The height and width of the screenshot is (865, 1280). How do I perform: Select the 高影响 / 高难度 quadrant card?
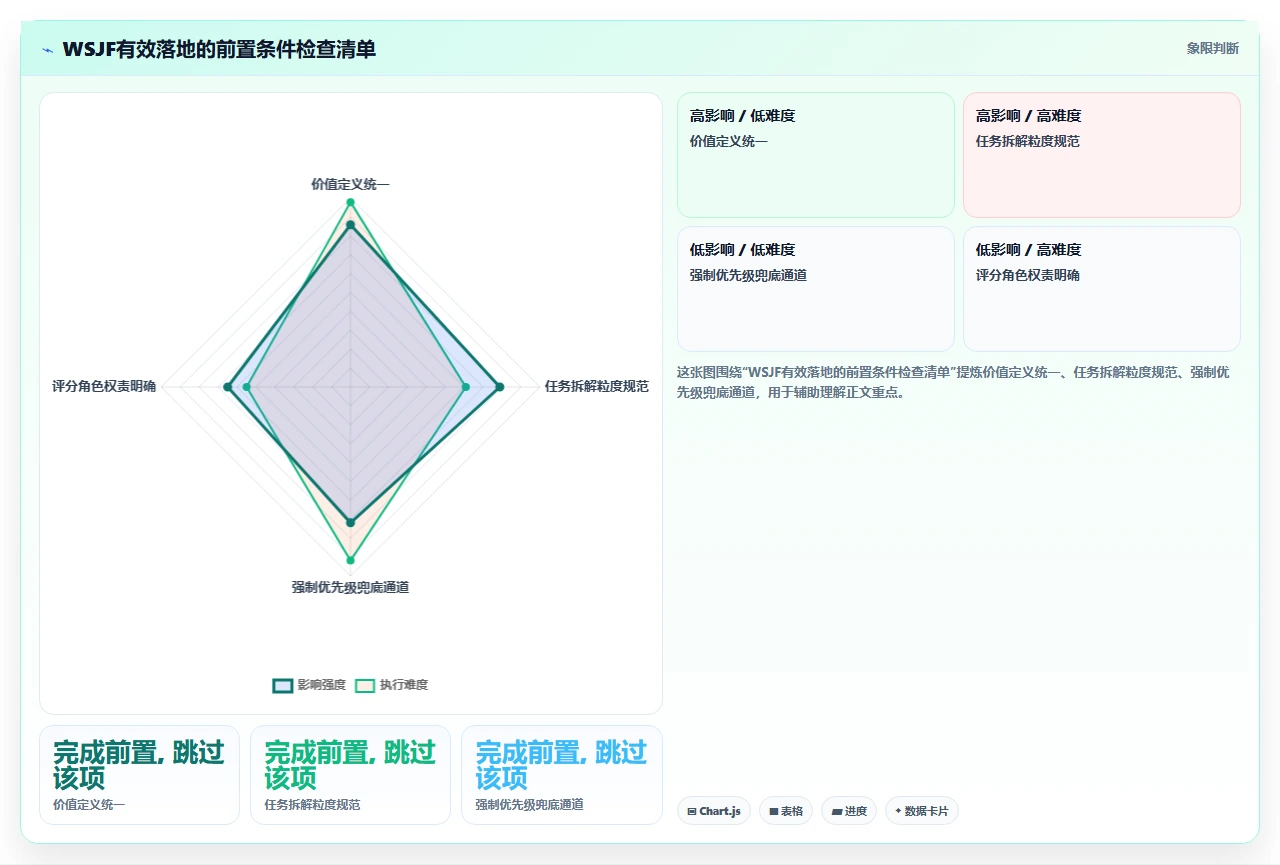coord(1102,155)
